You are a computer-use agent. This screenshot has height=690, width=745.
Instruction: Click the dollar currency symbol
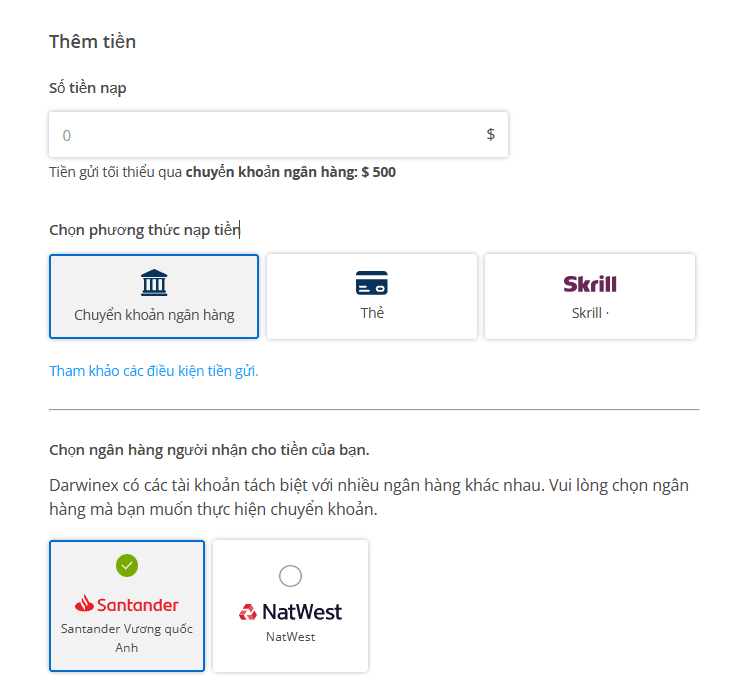pyautogui.click(x=491, y=134)
